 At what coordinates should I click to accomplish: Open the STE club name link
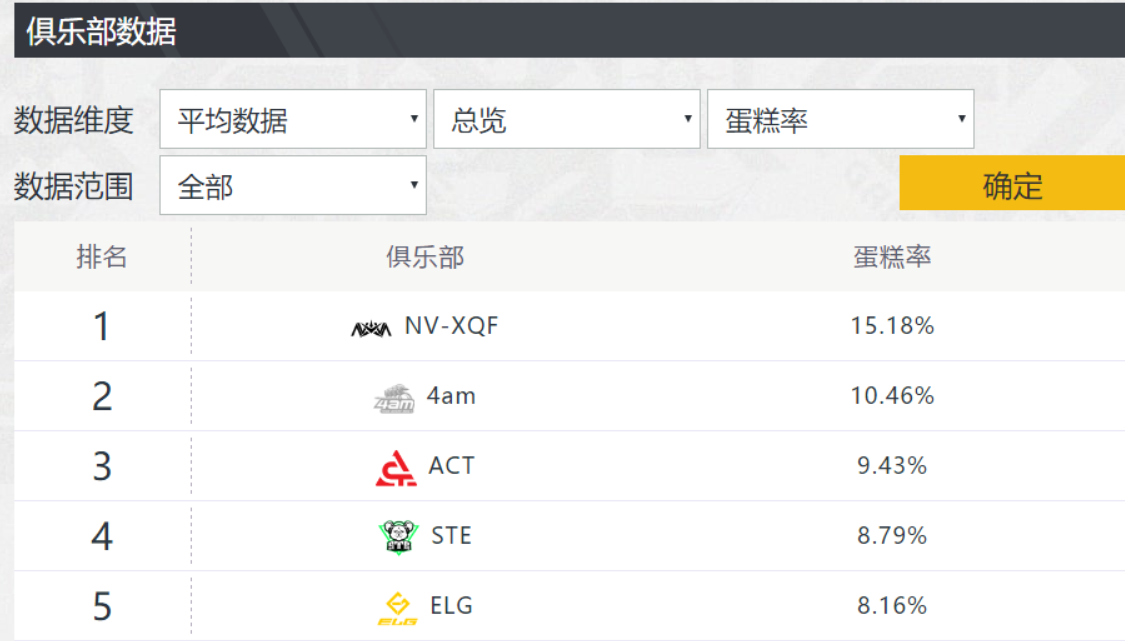click(x=451, y=536)
